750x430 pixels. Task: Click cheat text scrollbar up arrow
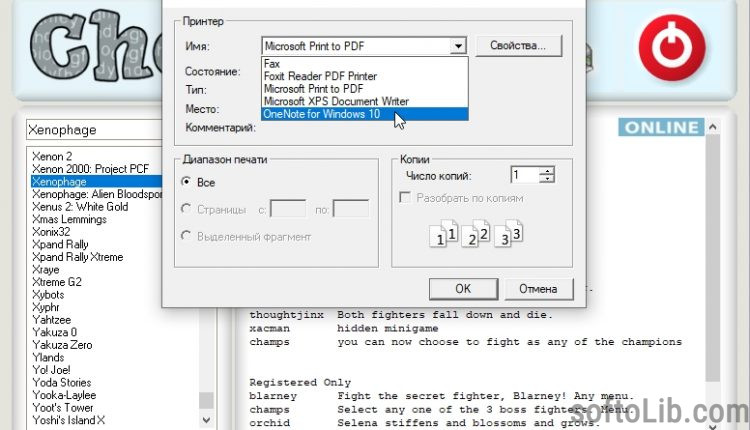point(713,127)
